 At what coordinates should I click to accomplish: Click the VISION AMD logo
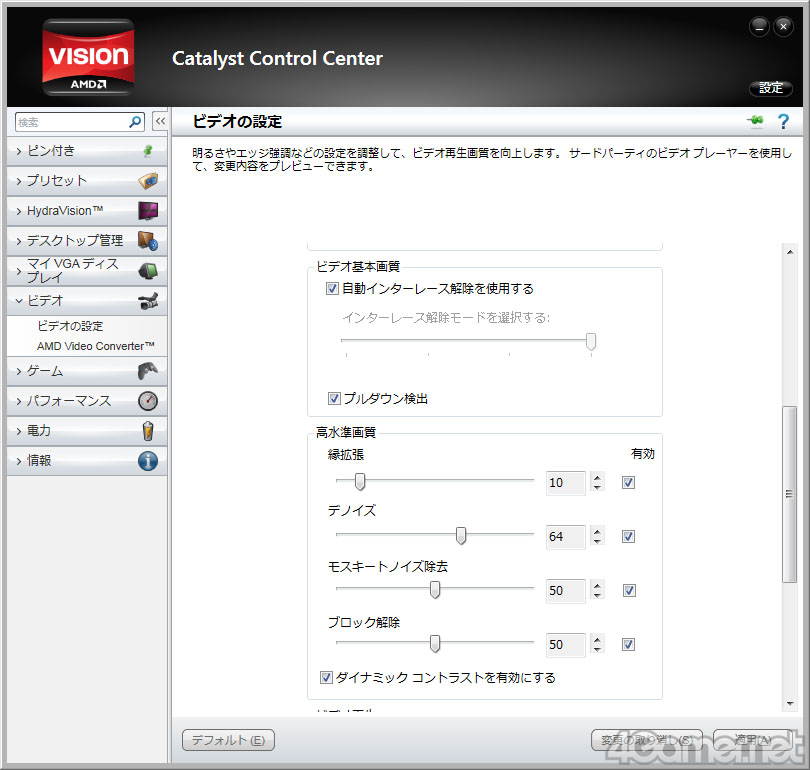pos(88,57)
